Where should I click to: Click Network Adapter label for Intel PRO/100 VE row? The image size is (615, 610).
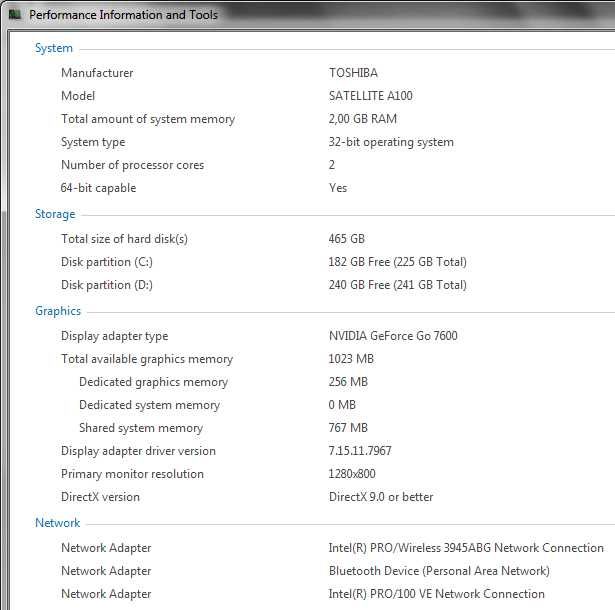tap(106, 594)
